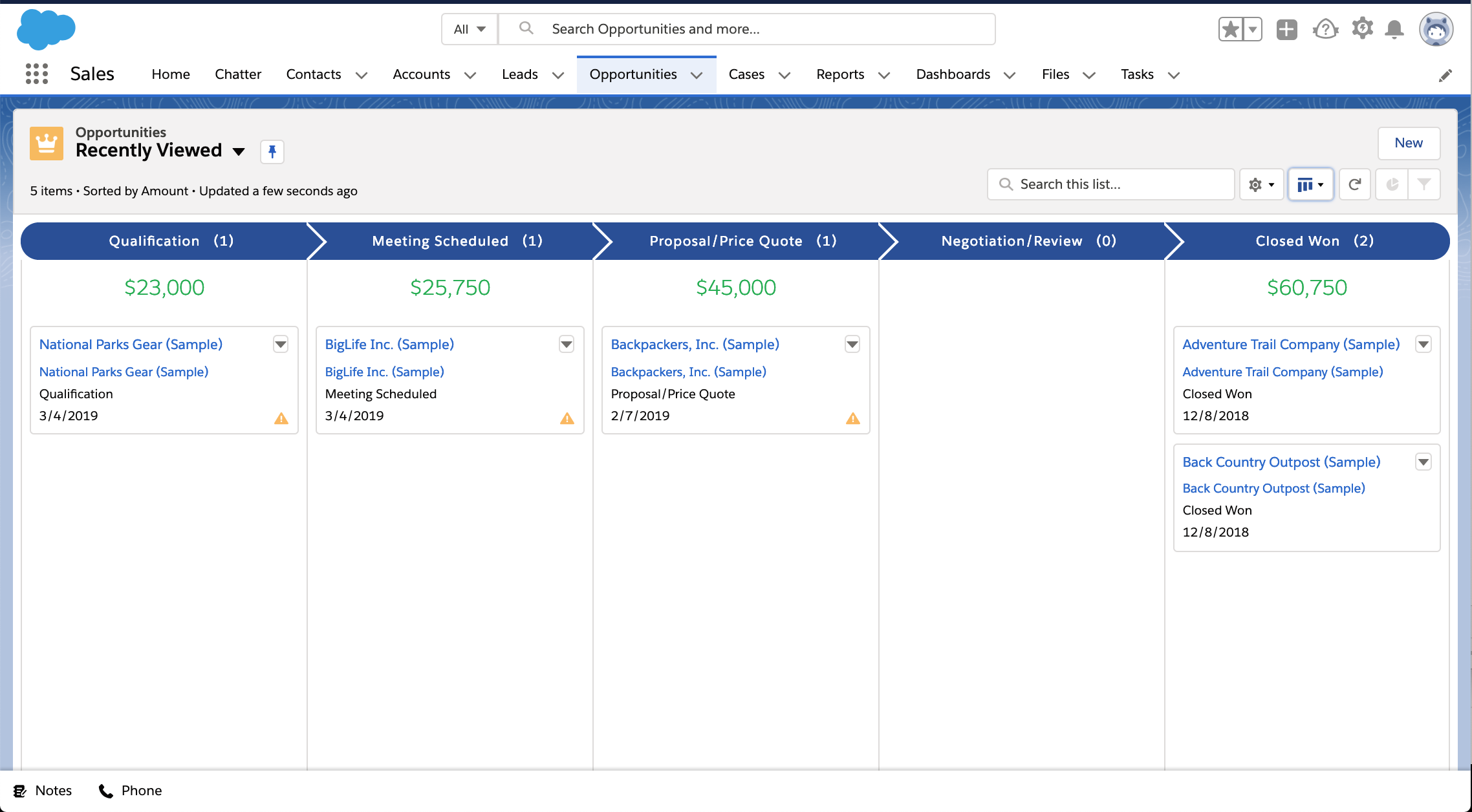The height and width of the screenshot is (812, 1472).
Task: Pin the Recently Viewed list view
Action: tap(272, 151)
